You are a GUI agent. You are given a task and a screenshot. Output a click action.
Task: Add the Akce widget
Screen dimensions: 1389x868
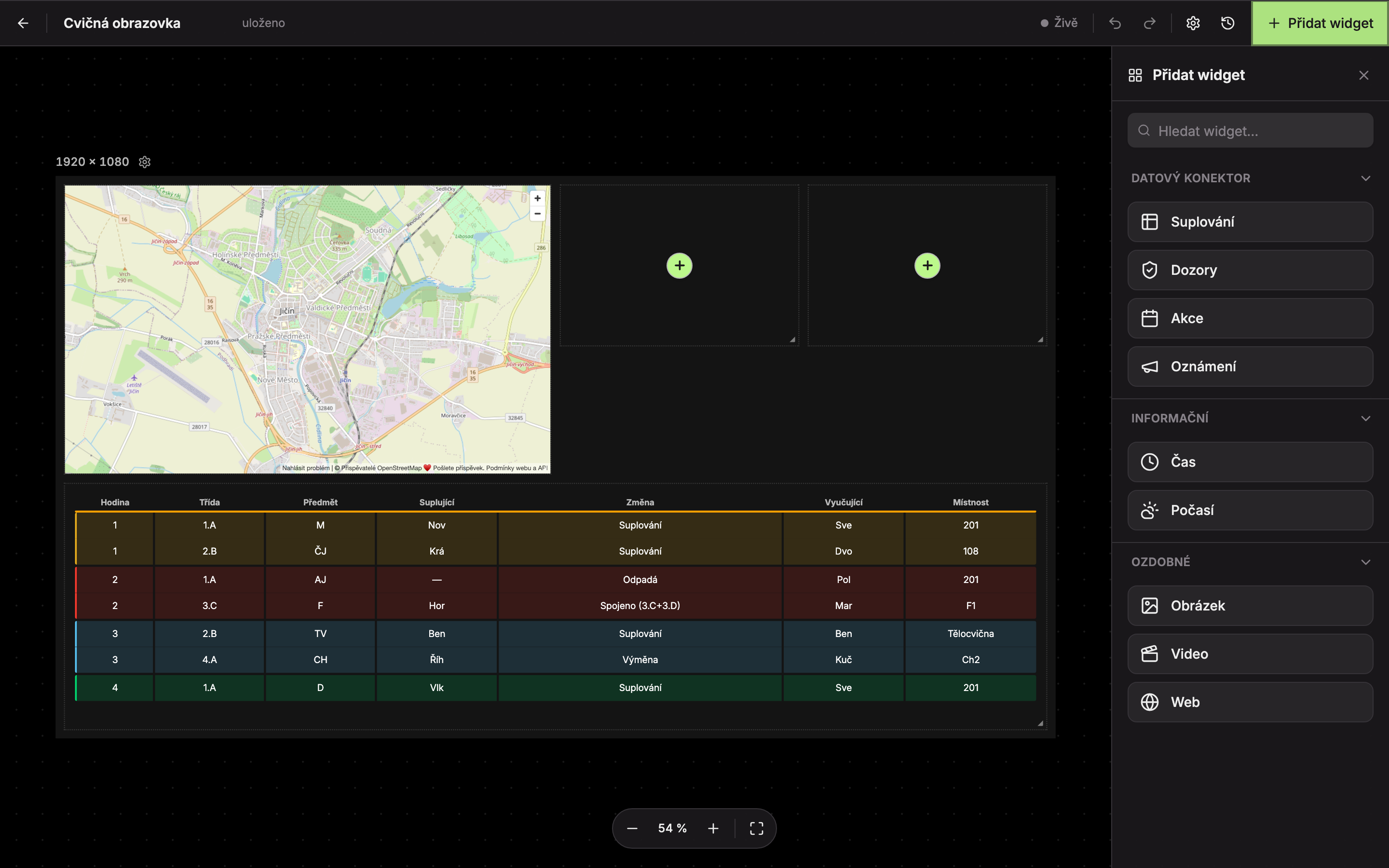[x=1250, y=318]
